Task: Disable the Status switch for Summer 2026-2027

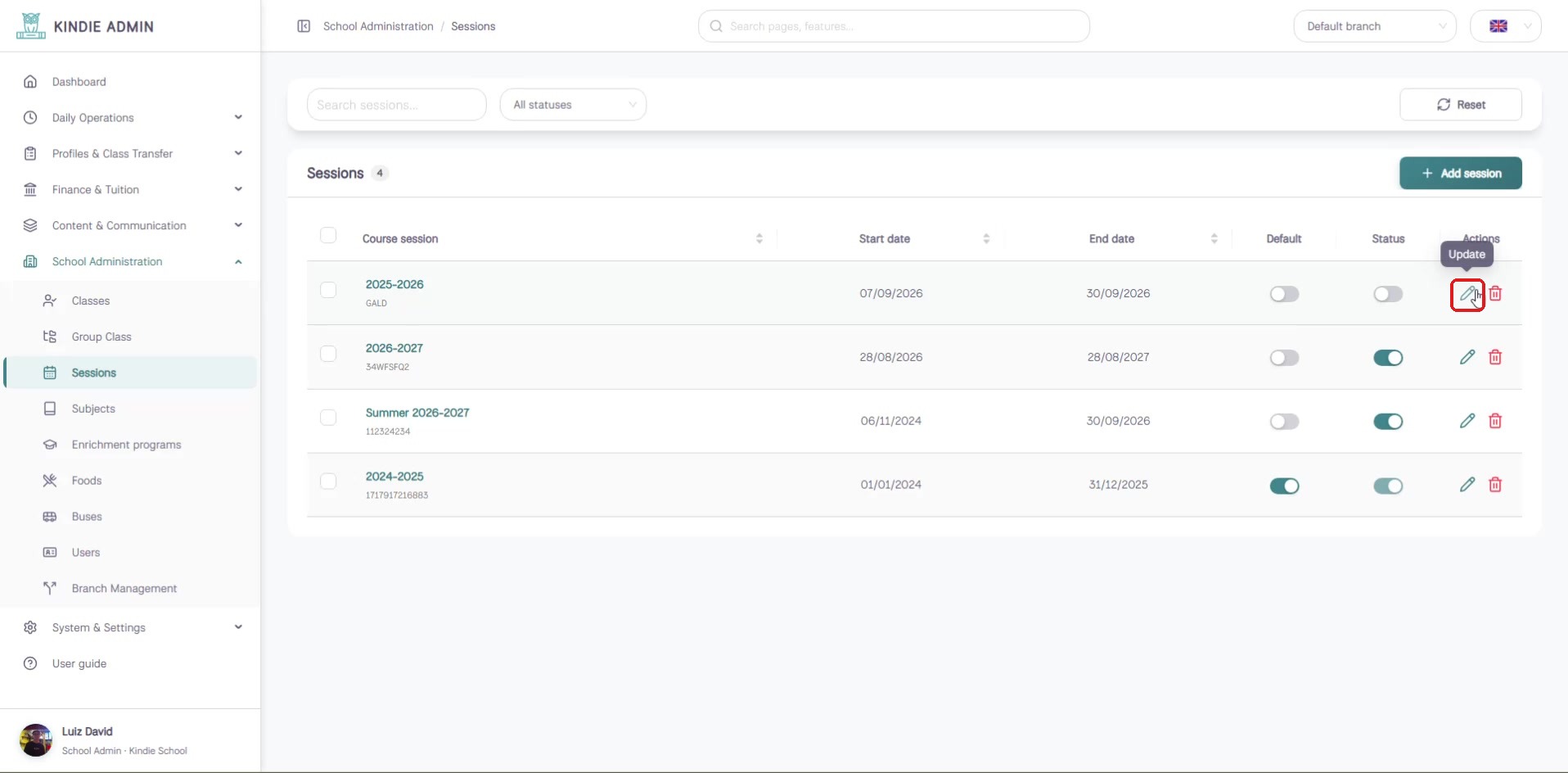Action: pos(1388,422)
